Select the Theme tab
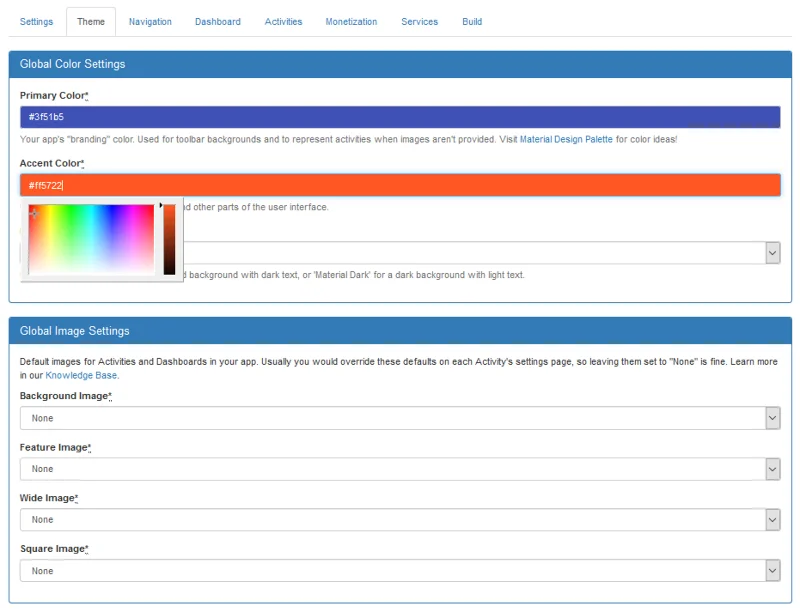Screen dimensions: 800x612 tap(91, 22)
